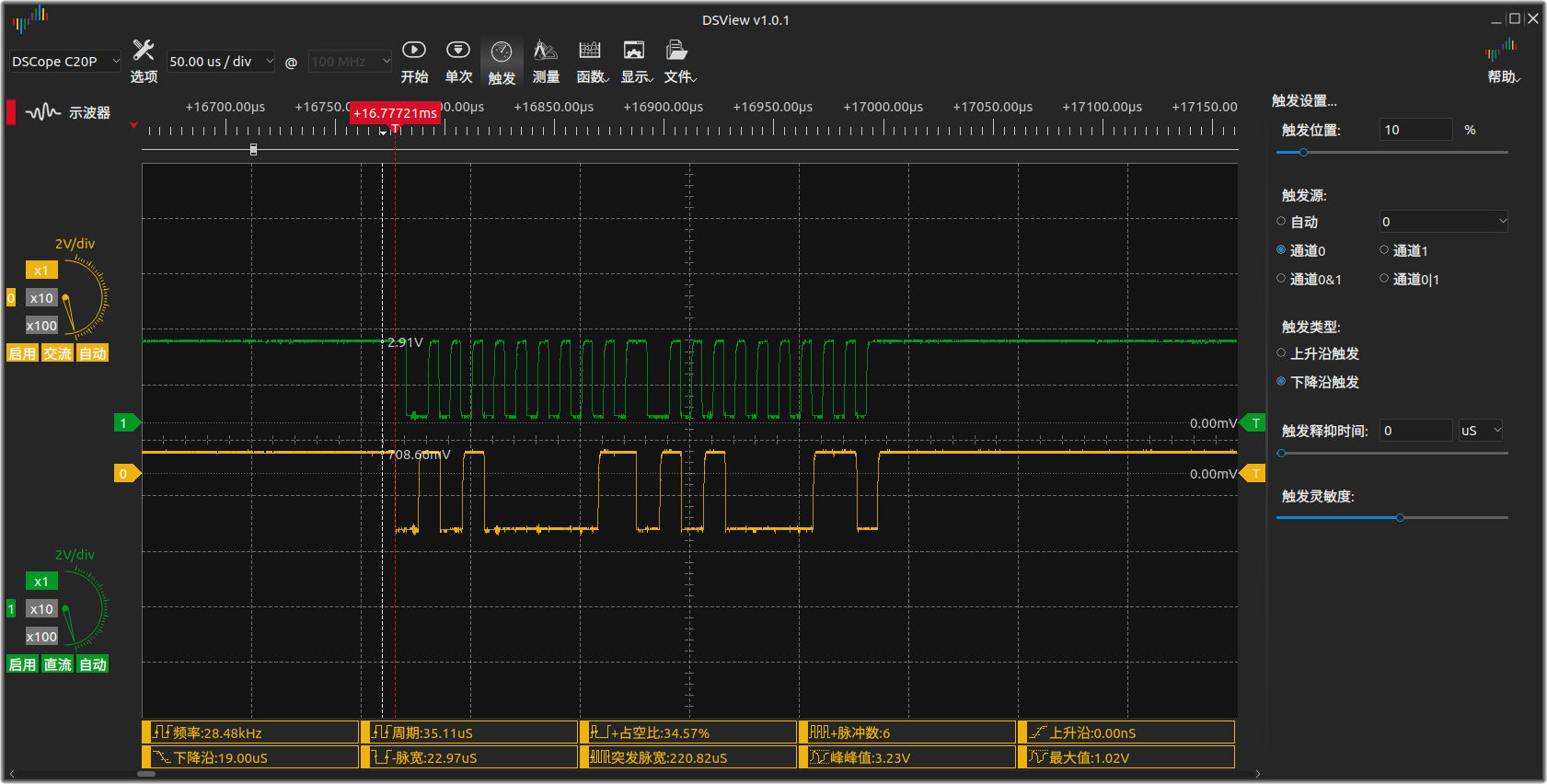The image size is (1547, 784).
Task: Click channel 1 自动 auto button
Action: [x=93, y=664]
